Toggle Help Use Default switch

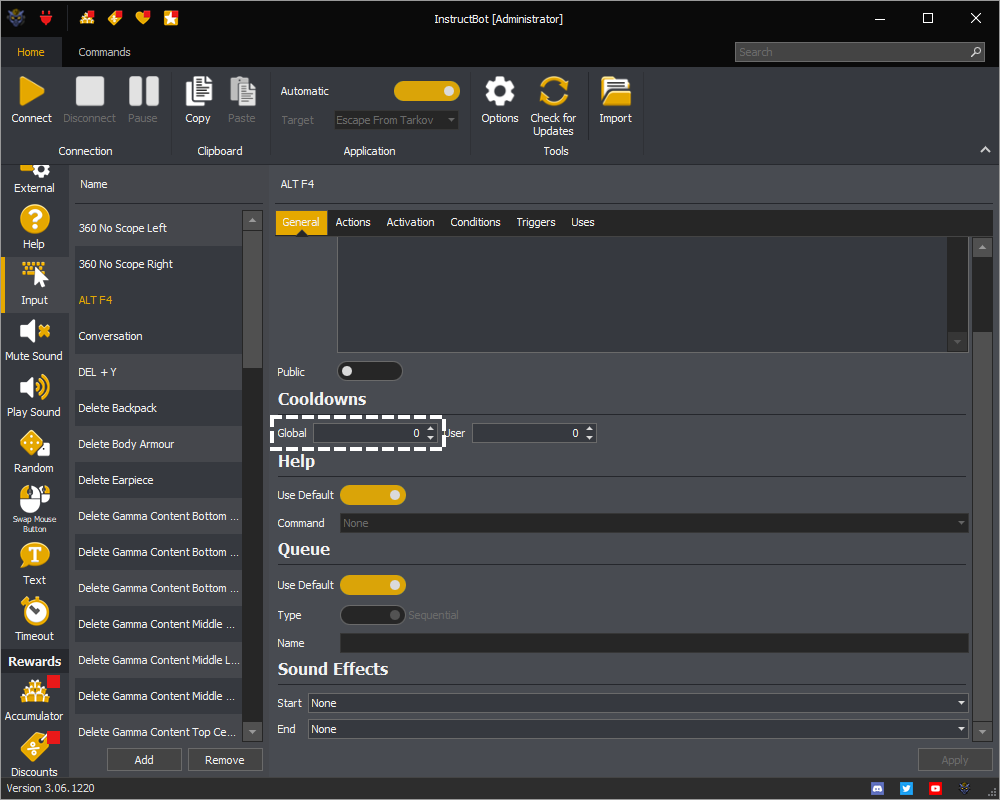coord(373,495)
